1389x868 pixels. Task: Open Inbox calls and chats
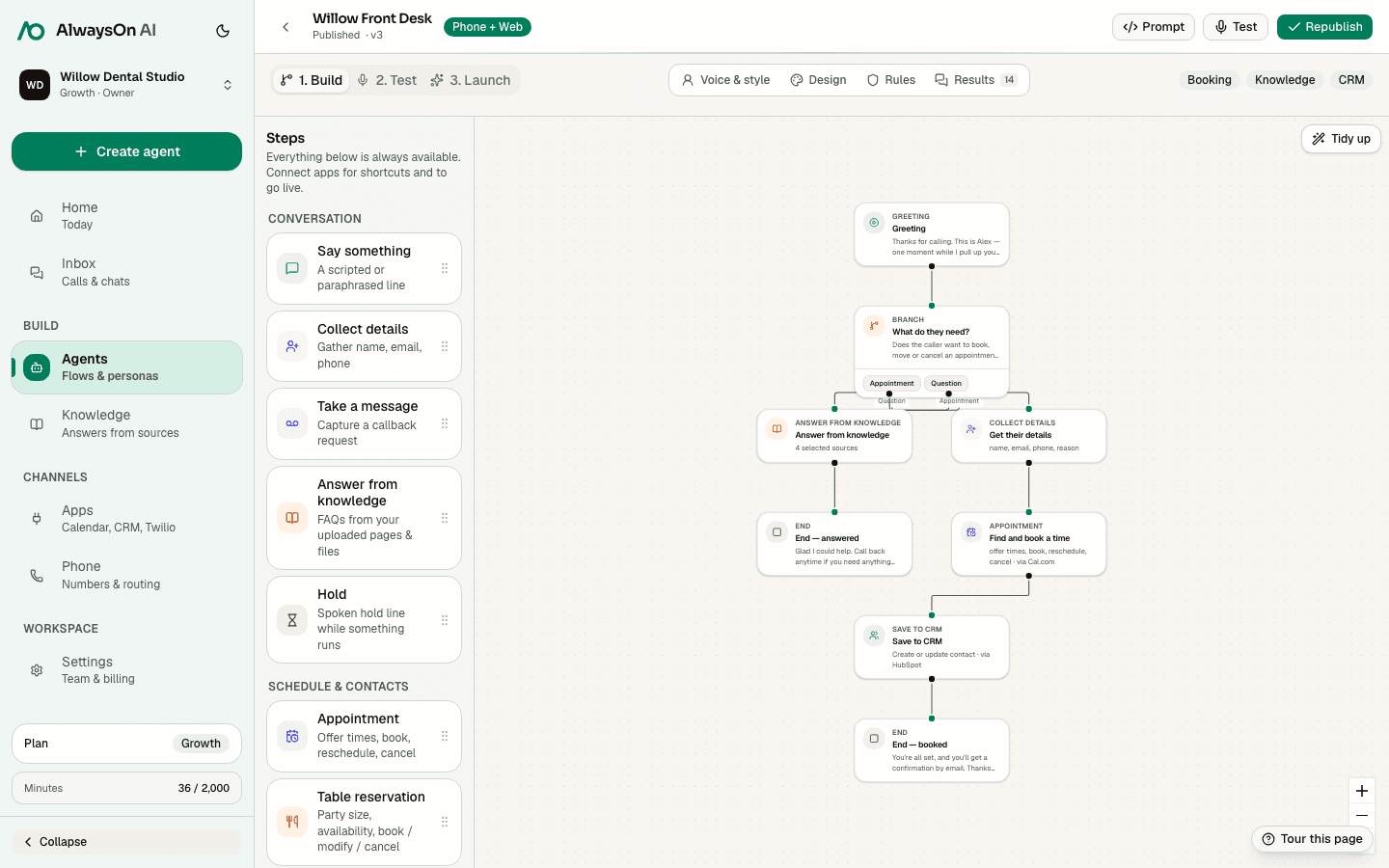click(126, 272)
